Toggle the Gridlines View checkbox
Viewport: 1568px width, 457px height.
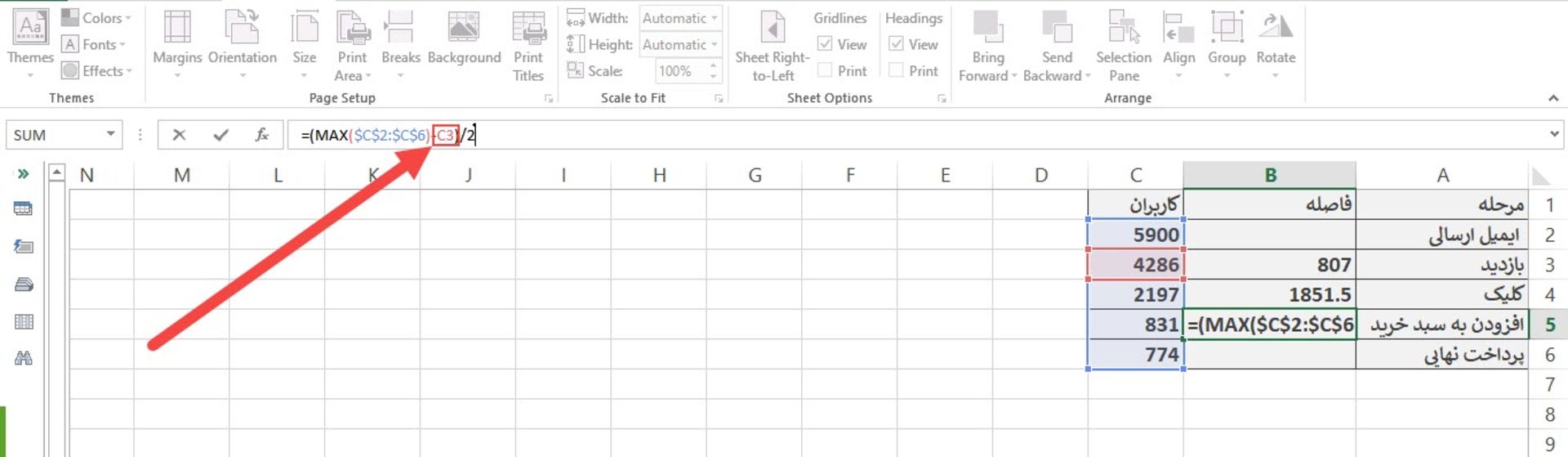(x=825, y=44)
